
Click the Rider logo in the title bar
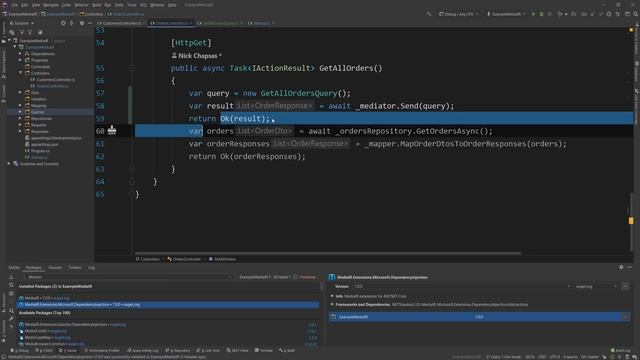pyautogui.click(x=5, y=4)
